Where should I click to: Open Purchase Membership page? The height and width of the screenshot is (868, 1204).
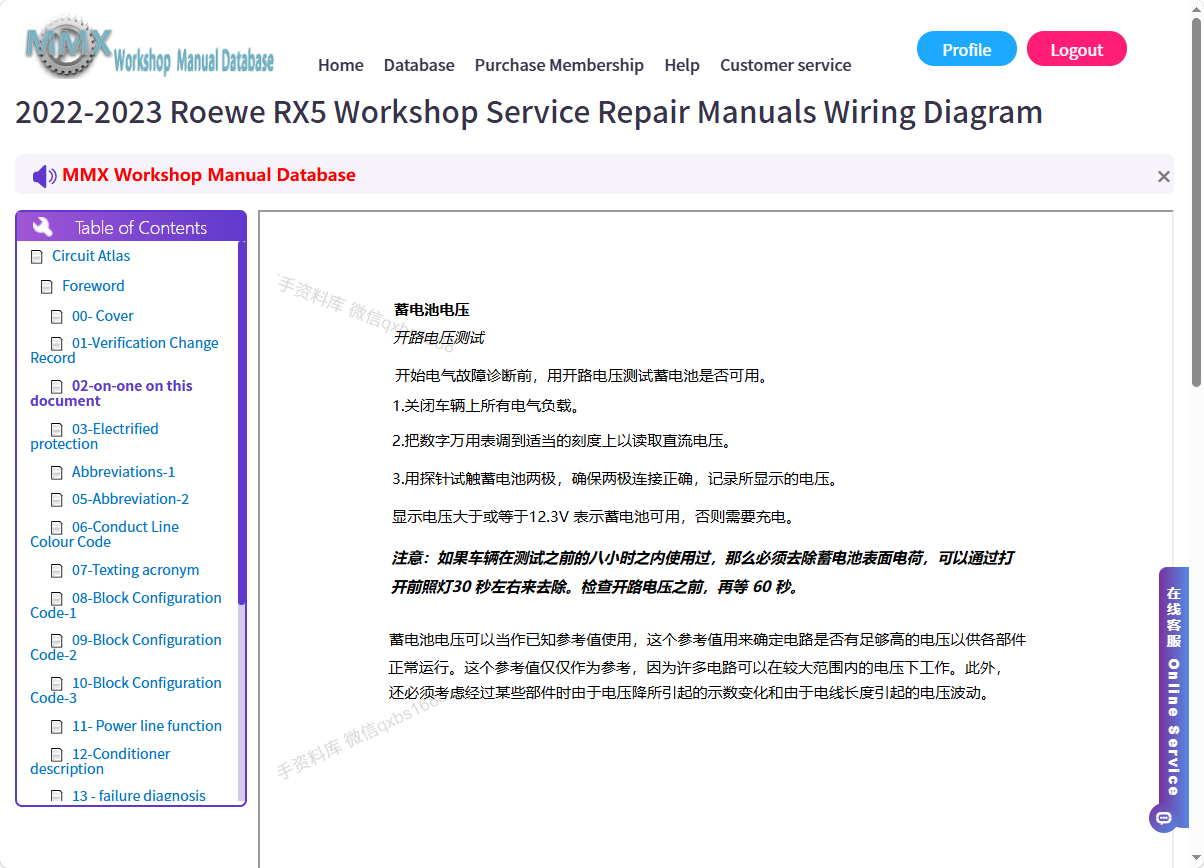pos(559,65)
